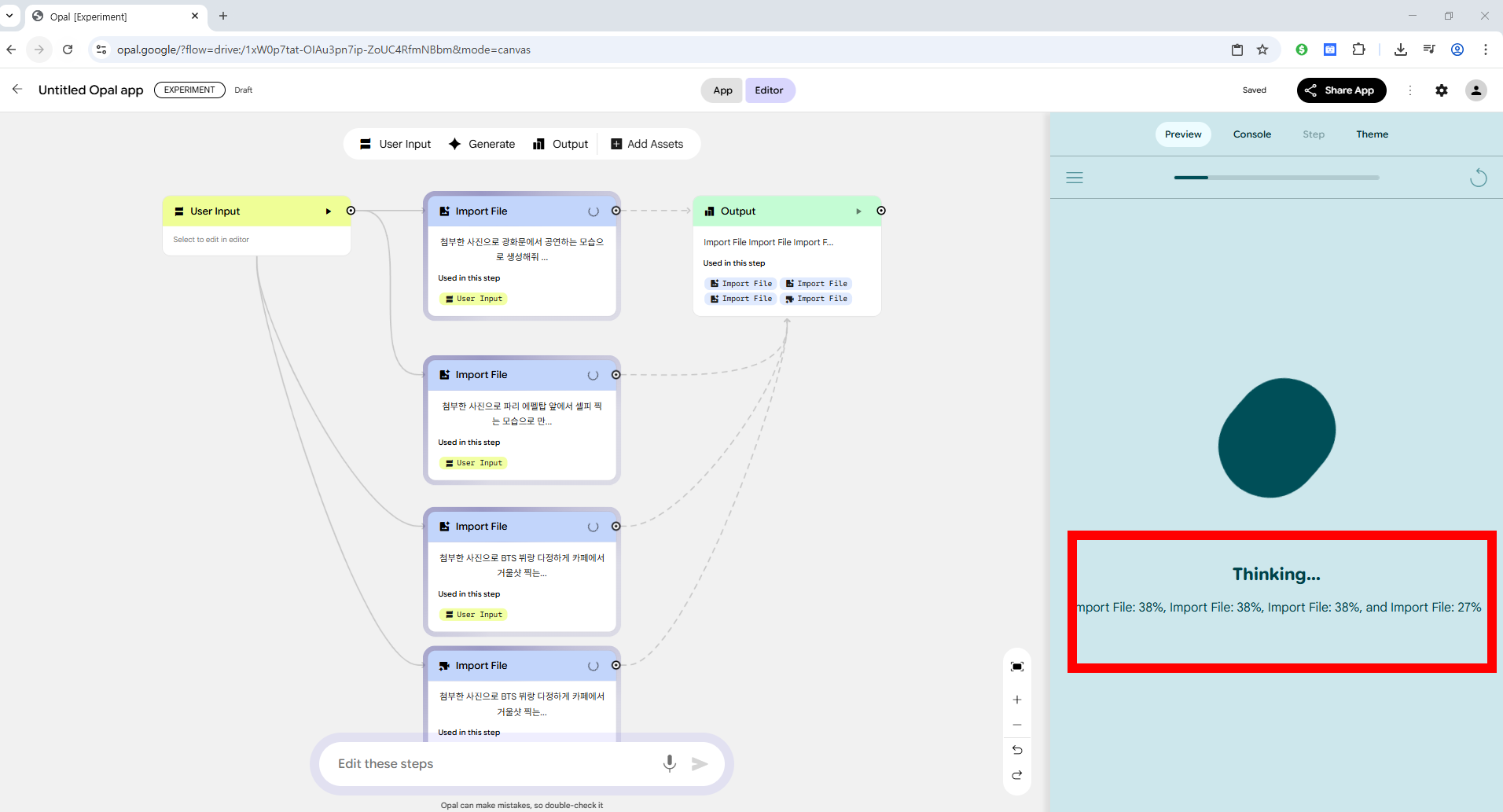1503x812 pixels.
Task: Select the Step tab
Action: tap(1314, 134)
